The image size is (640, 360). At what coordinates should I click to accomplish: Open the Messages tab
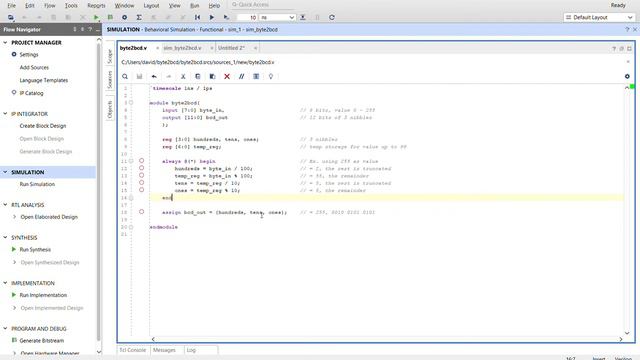(164, 350)
